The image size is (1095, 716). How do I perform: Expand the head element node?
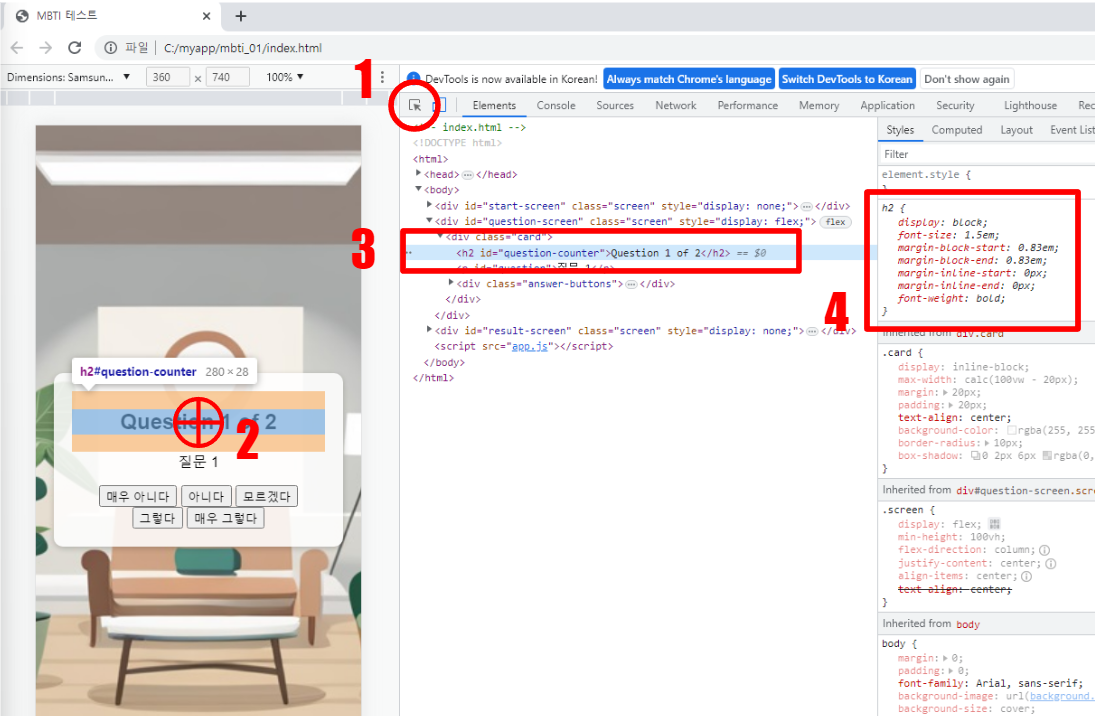coord(418,174)
